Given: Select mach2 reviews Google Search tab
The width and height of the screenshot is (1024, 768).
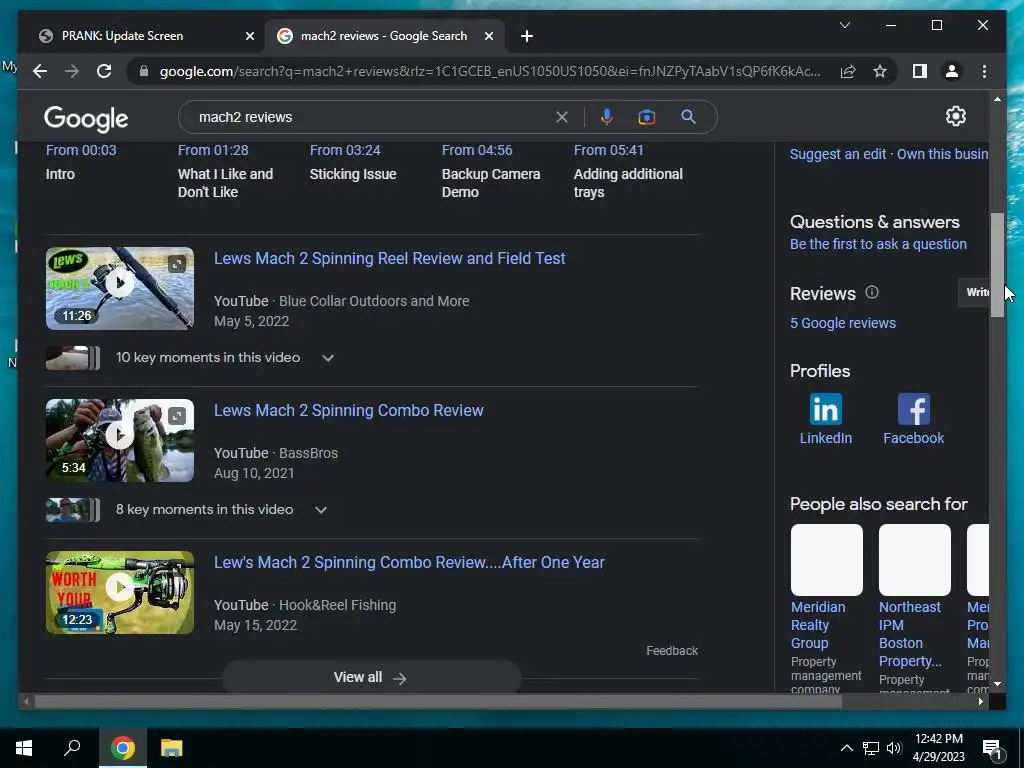Looking at the screenshot, I should (x=384, y=36).
